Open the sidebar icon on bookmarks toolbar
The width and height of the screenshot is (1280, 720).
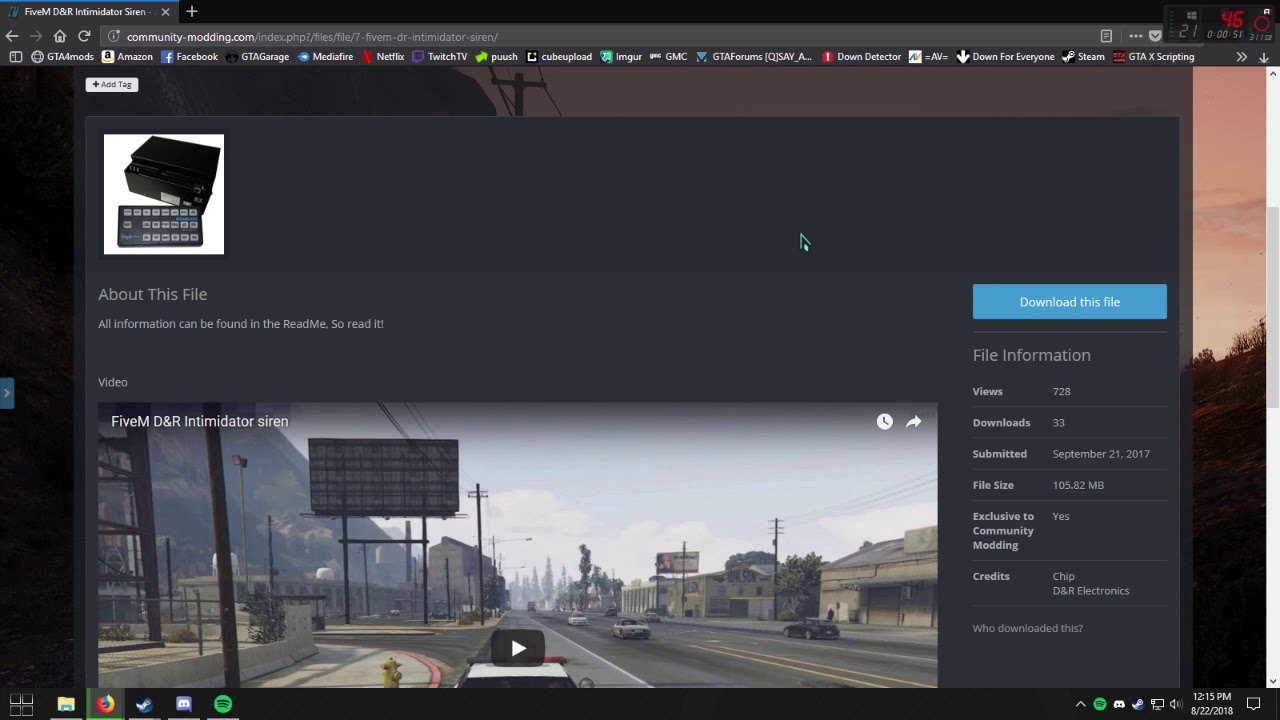point(15,57)
